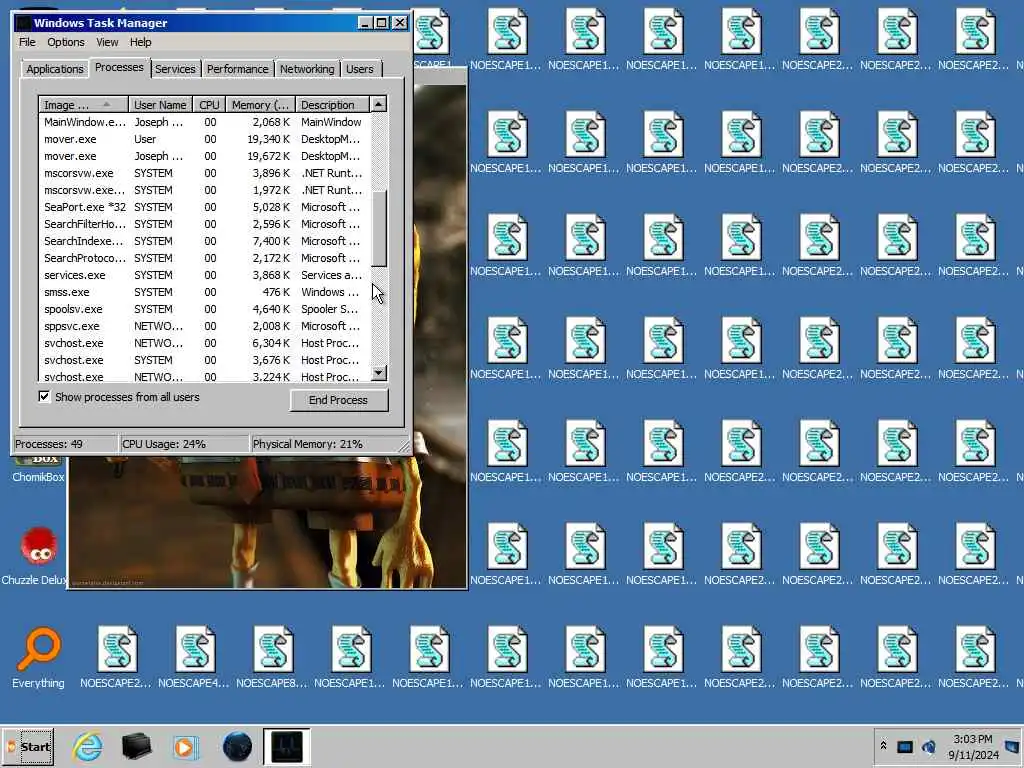Click the Processes: 49 status entry
This screenshot has width=1024, height=768.
click(65, 444)
